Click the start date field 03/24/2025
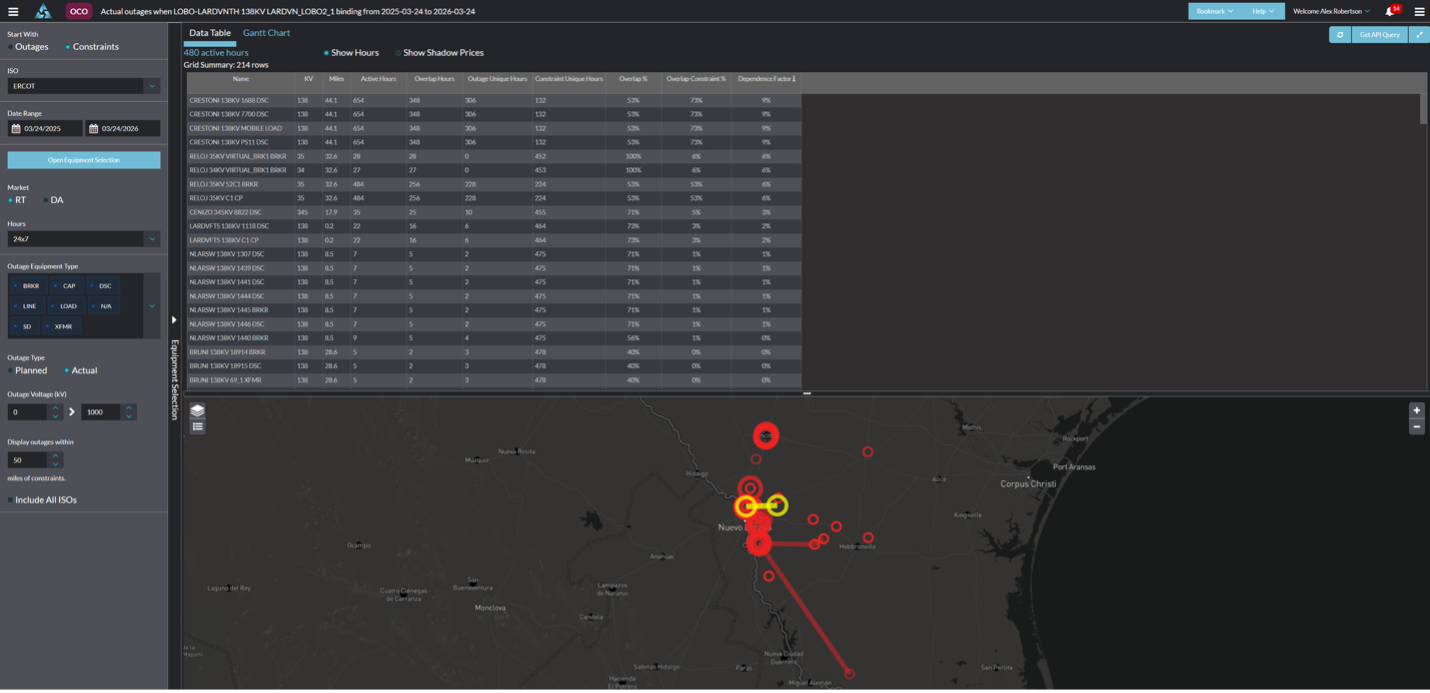This screenshot has height=693, width=1430. pos(45,129)
